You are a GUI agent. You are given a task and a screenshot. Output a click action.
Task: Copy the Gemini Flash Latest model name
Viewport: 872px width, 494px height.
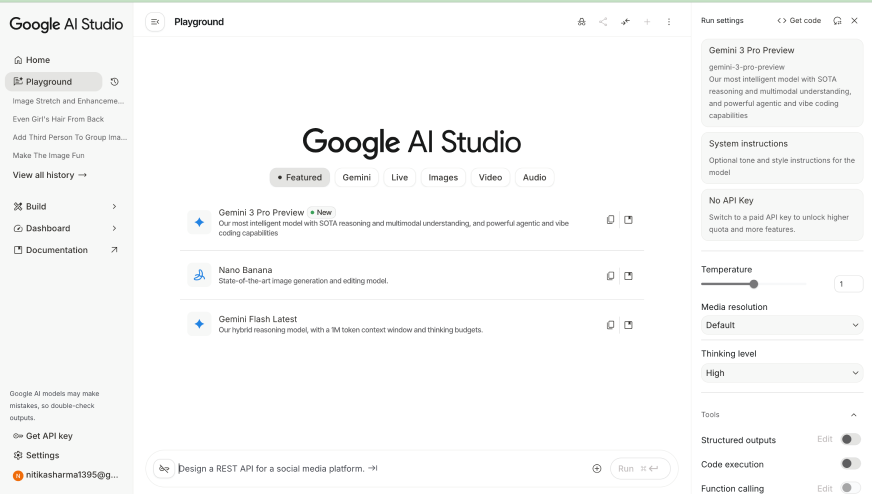click(610, 325)
